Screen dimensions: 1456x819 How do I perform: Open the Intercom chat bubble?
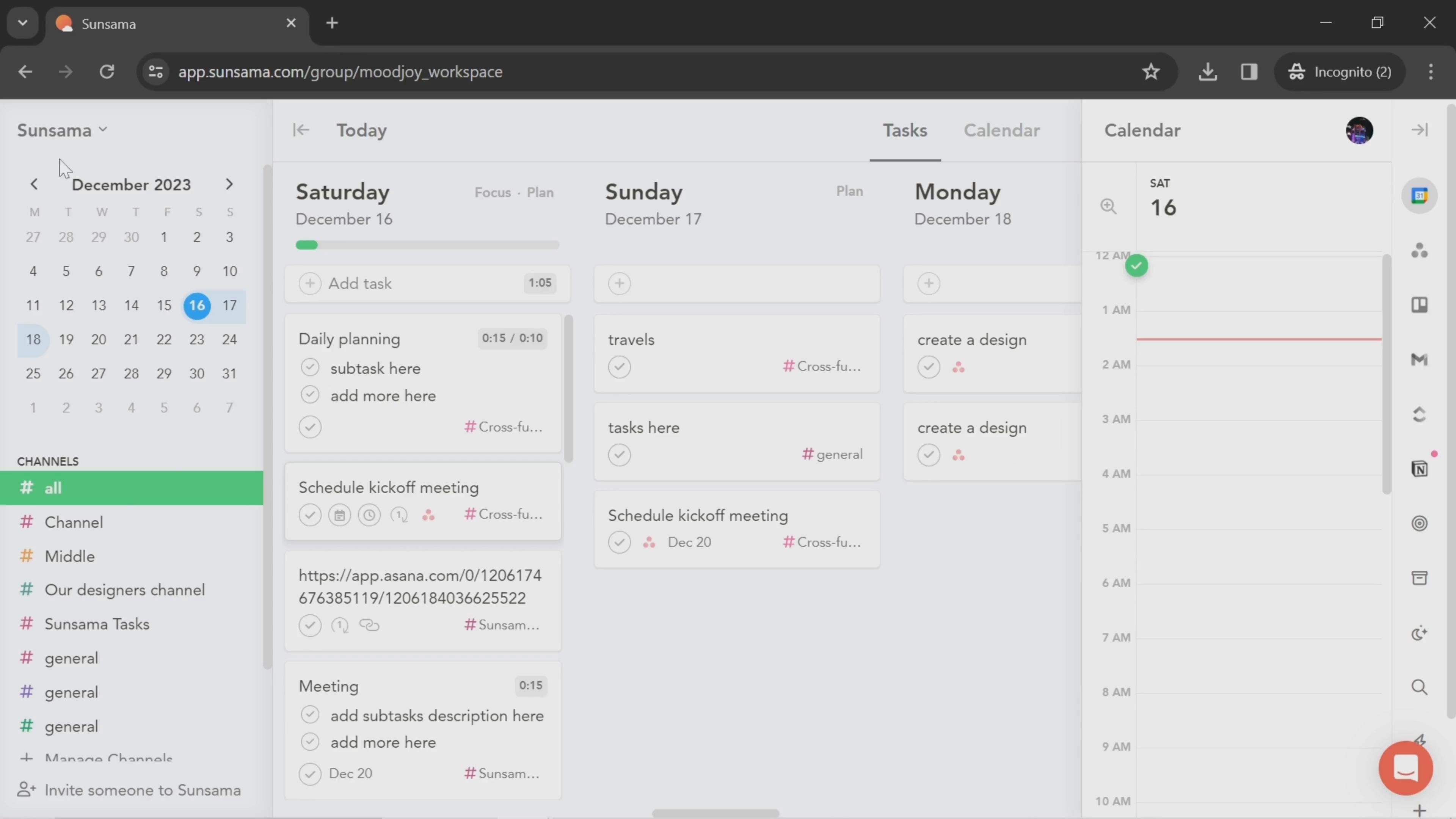tap(1405, 767)
